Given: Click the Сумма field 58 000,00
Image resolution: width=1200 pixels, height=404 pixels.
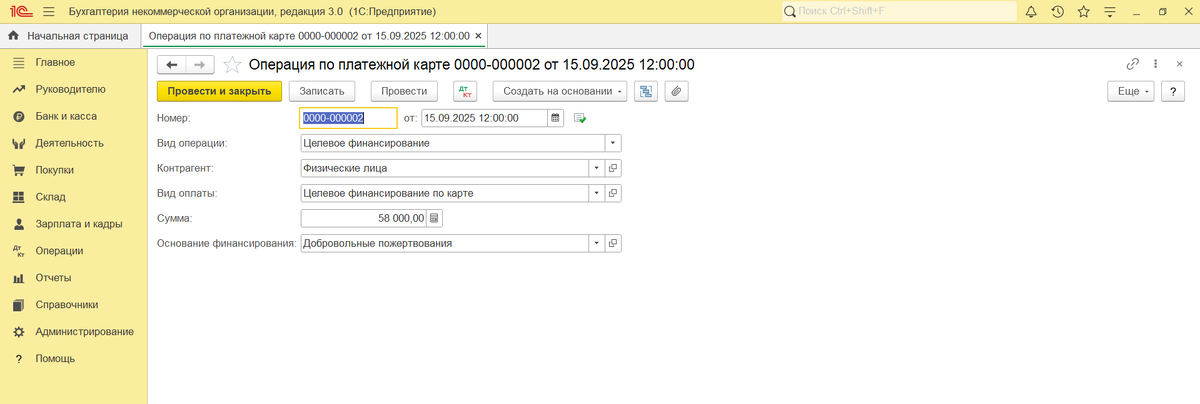Looking at the screenshot, I should pos(364,218).
